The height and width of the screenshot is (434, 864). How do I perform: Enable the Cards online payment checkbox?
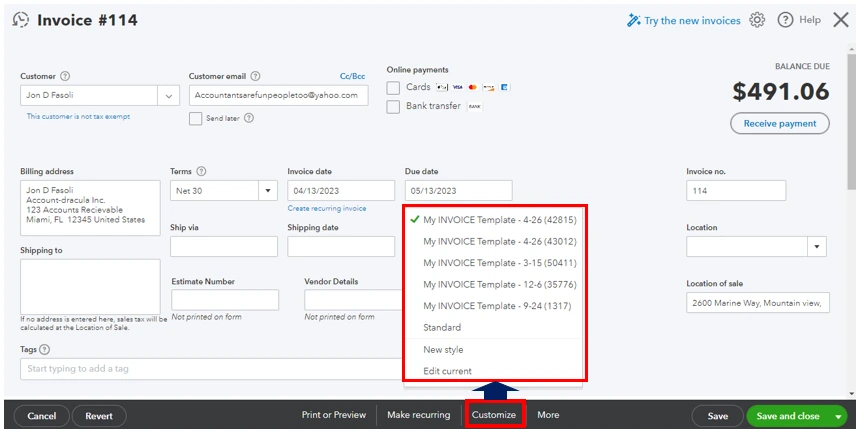[x=393, y=88]
